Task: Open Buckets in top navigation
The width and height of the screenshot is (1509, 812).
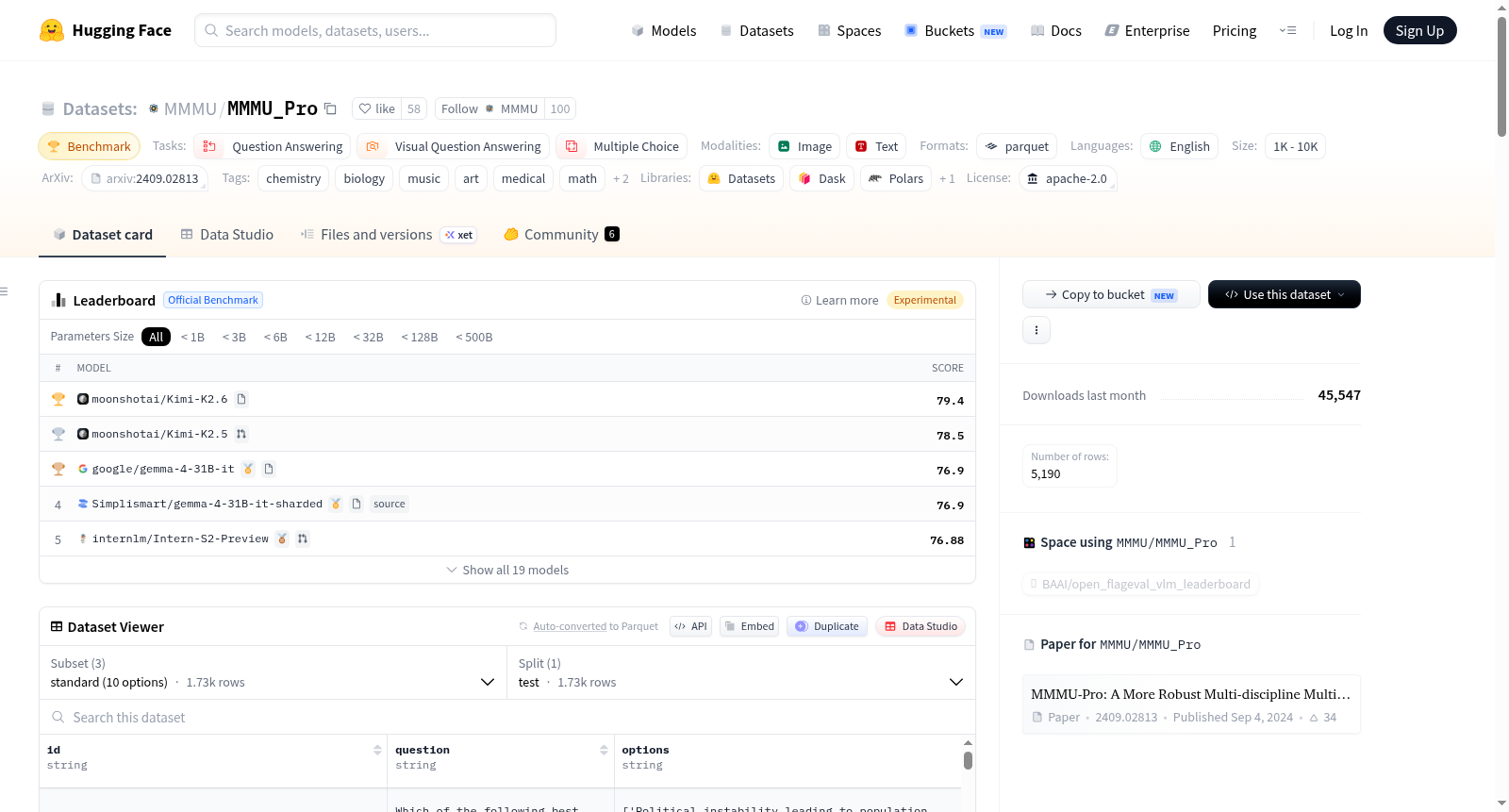Action: 955,30
